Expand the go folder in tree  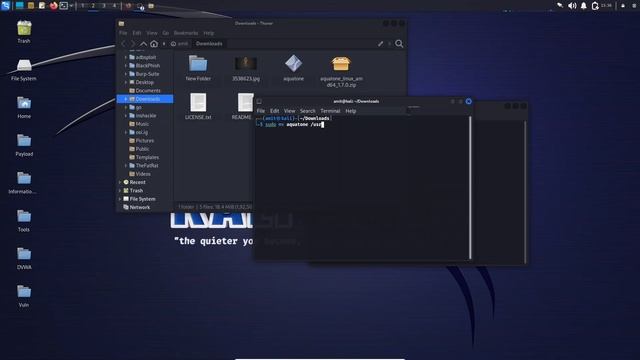[x=126, y=107]
